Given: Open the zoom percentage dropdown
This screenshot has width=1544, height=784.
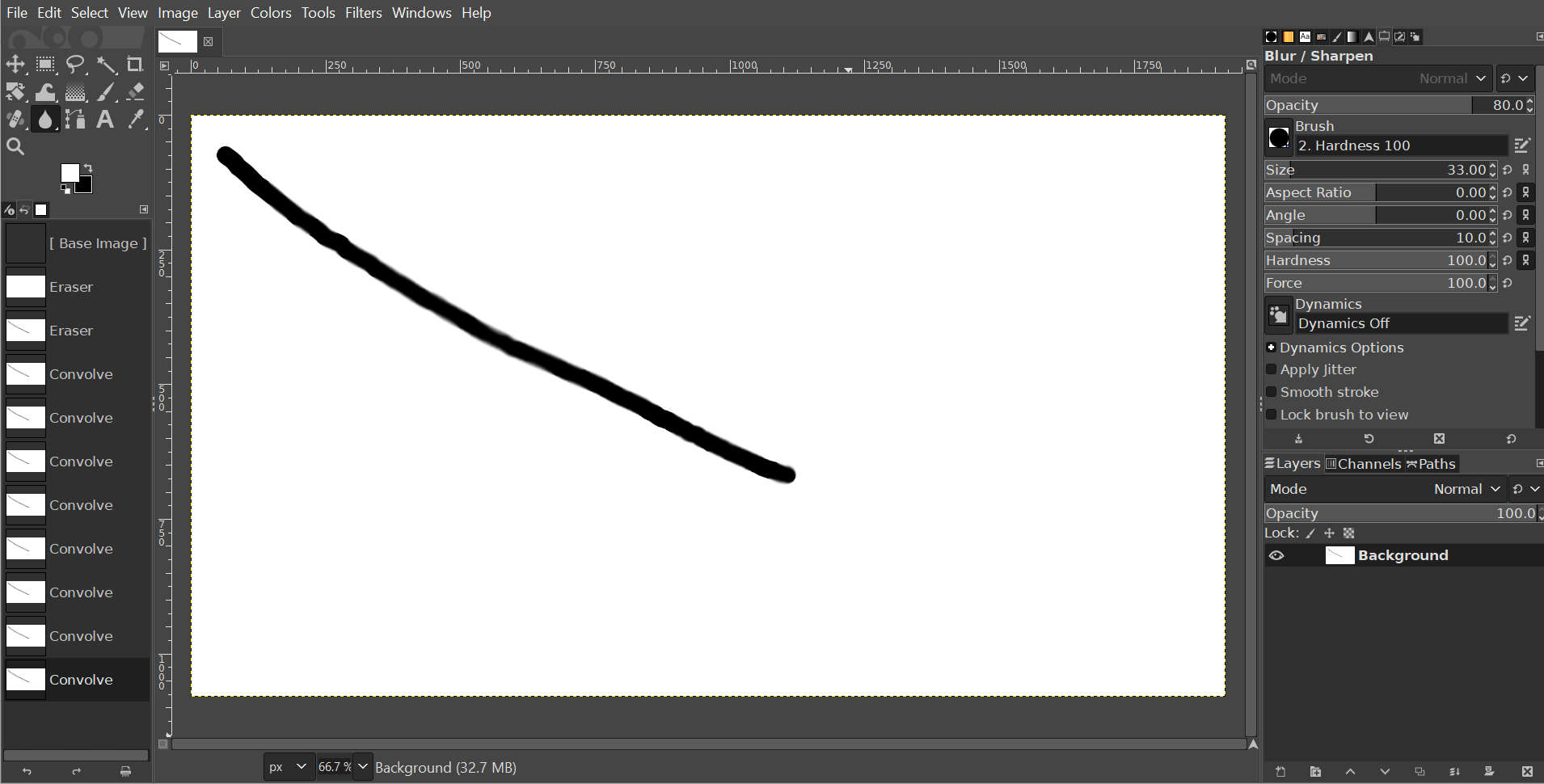Looking at the screenshot, I should pos(363,767).
